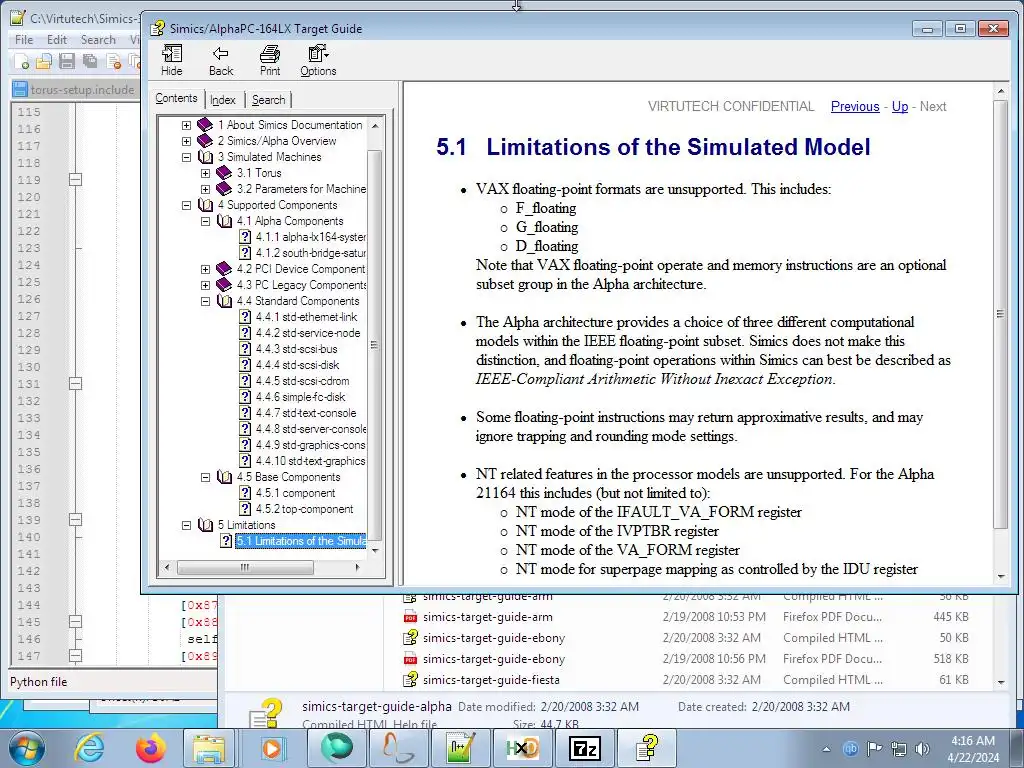Select topic 4.5.2 top-component

pyautogui.click(x=304, y=509)
